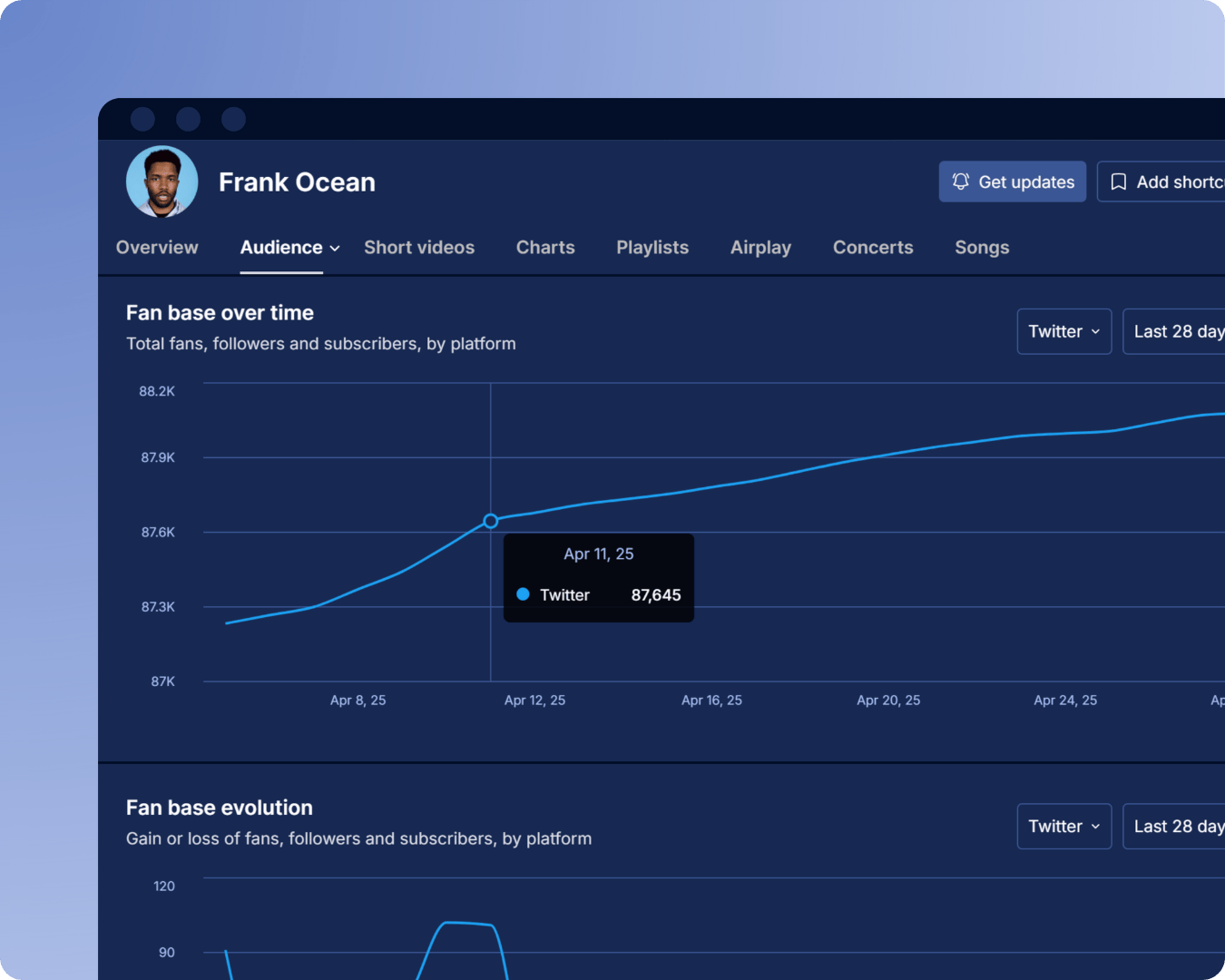
Task: Open the Charts tab
Action: click(545, 247)
